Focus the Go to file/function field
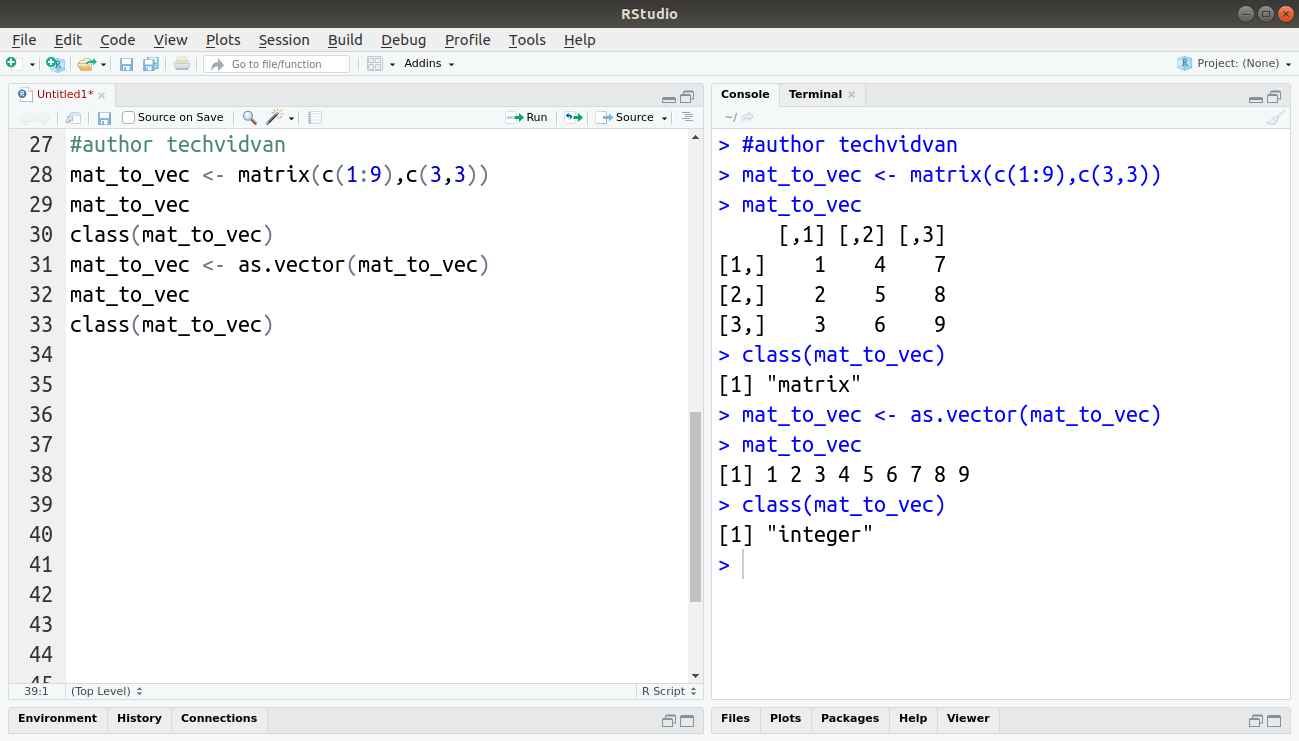Image resolution: width=1299 pixels, height=741 pixels. pyautogui.click(x=277, y=64)
